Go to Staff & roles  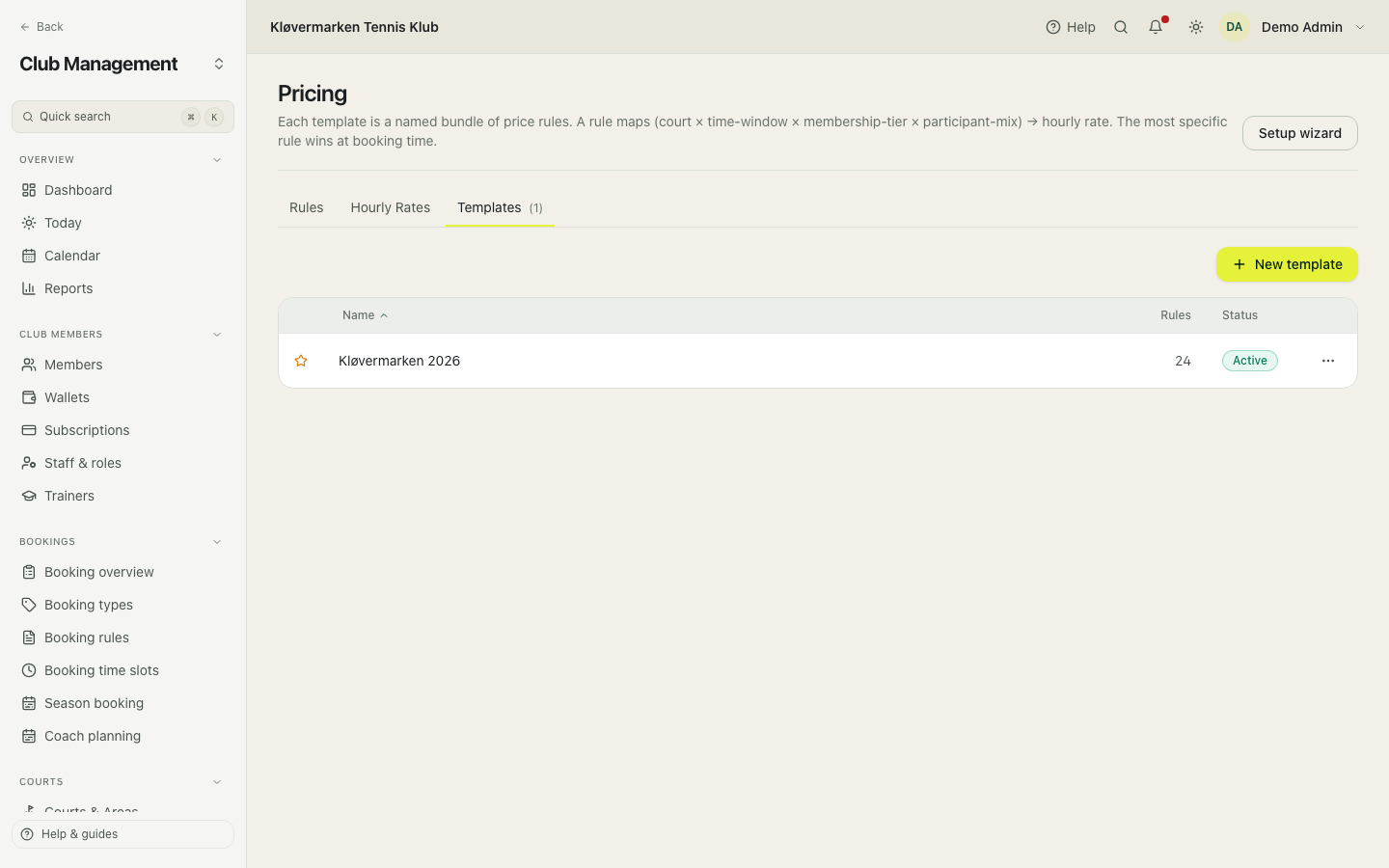click(123, 463)
